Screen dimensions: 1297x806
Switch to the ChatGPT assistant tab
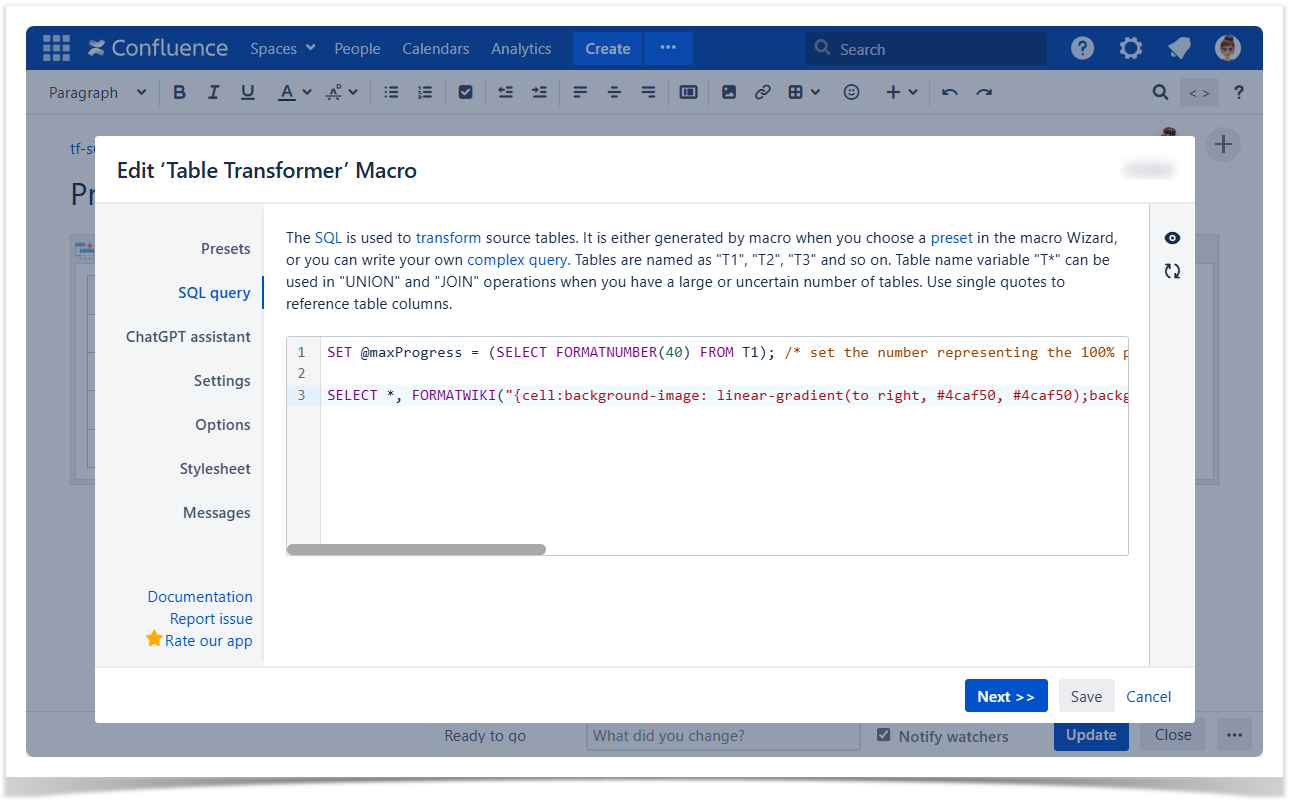point(188,337)
